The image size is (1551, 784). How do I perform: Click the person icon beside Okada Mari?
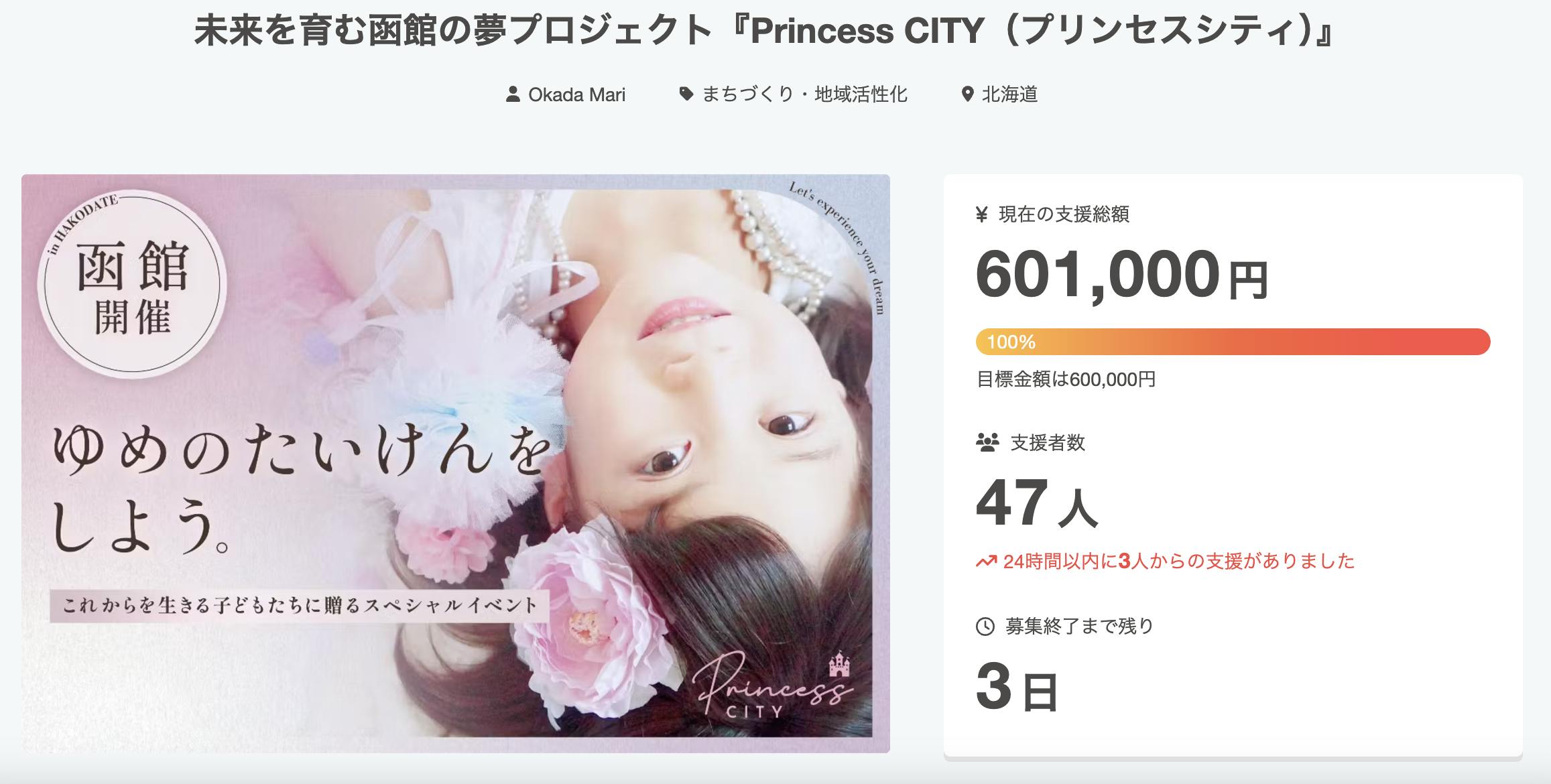click(513, 94)
